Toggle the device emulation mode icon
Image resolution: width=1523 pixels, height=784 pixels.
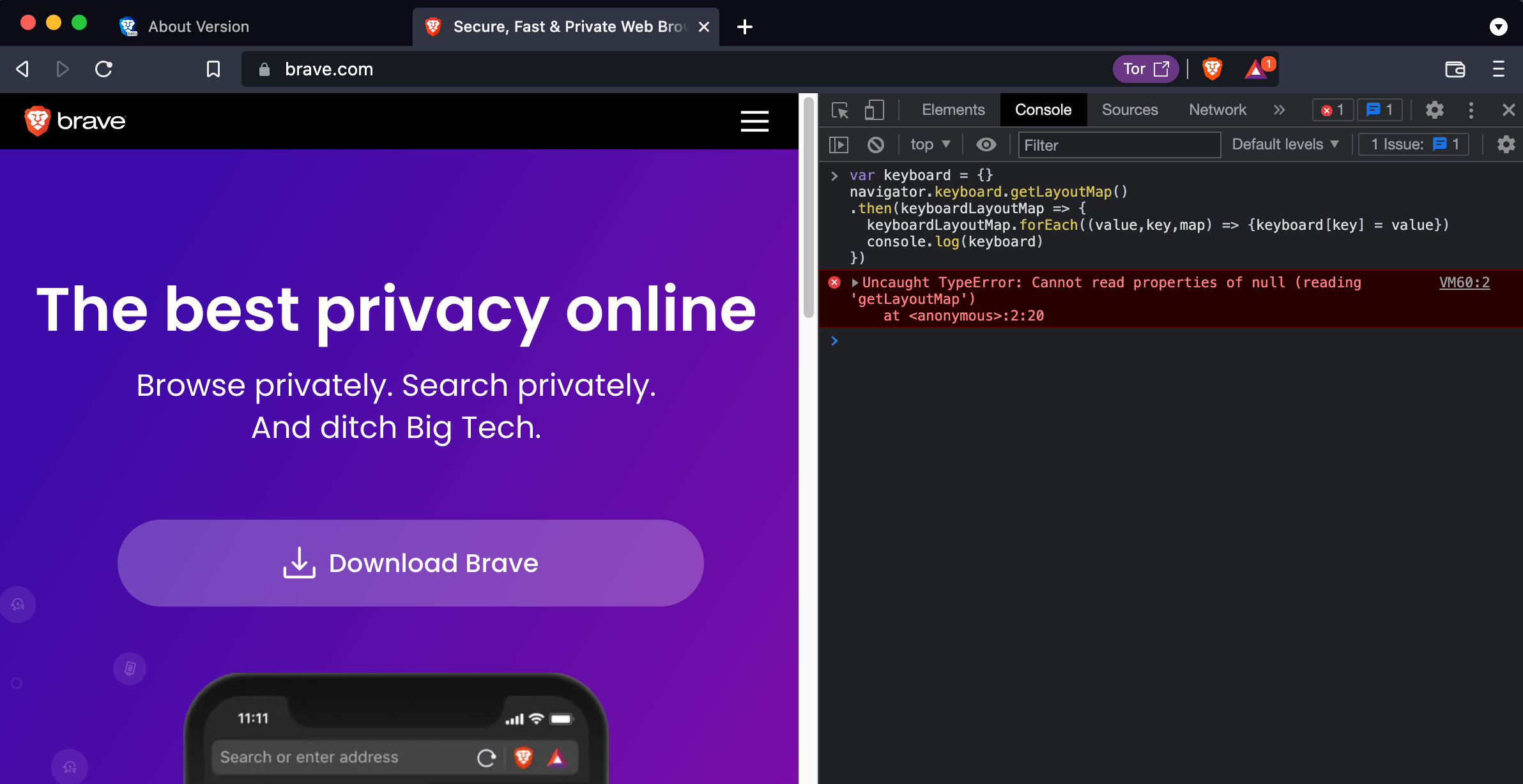(875, 110)
